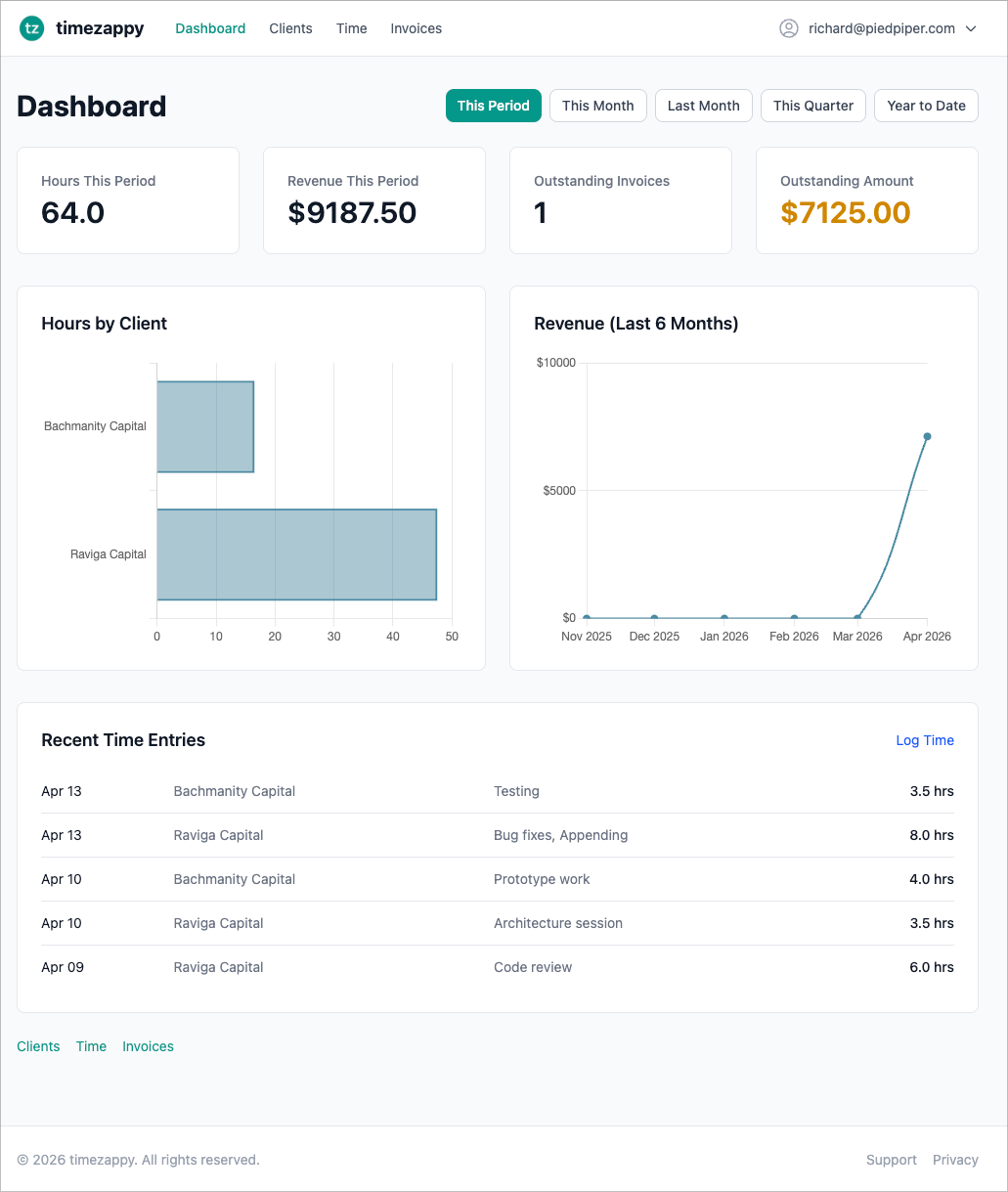Click the Code review entry

[533, 967]
